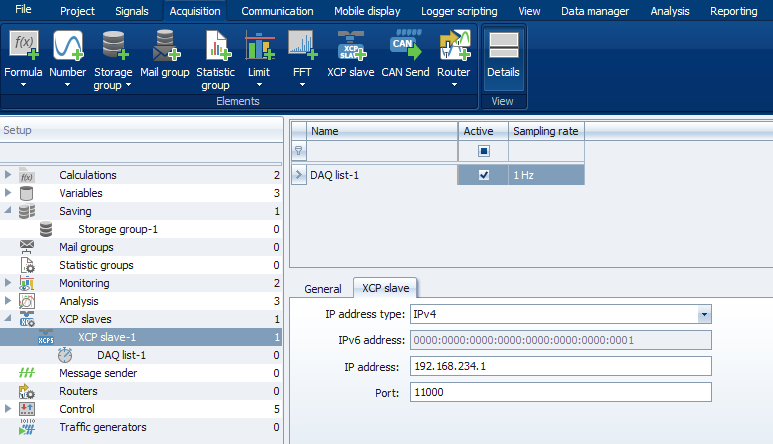
Task: Toggle the Details view button
Action: [503, 55]
